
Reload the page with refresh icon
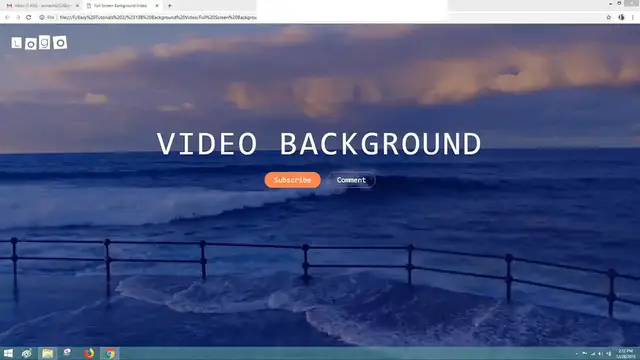click(x=29, y=18)
